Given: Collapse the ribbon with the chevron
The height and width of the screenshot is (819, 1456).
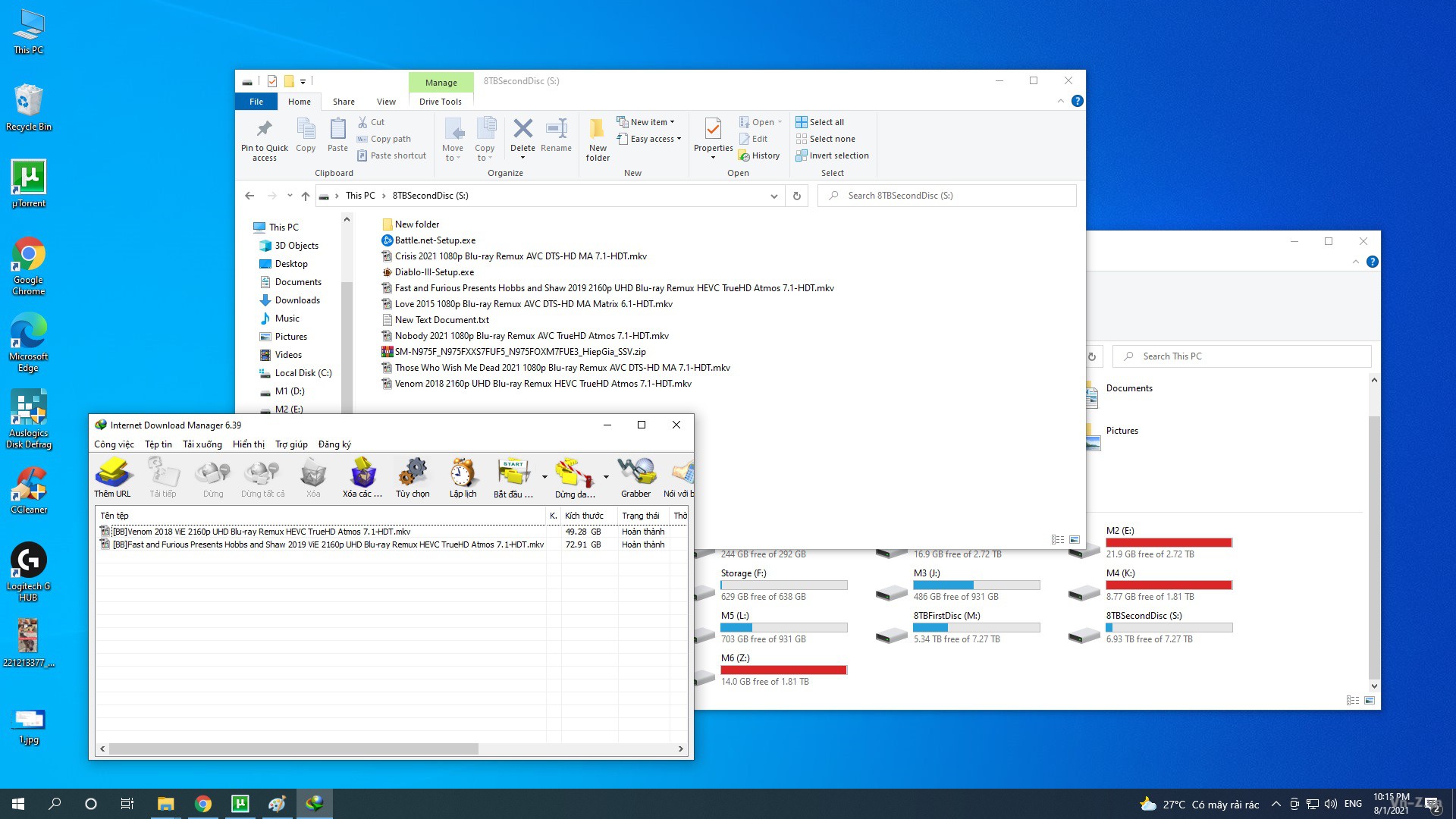Looking at the screenshot, I should pos(1060,101).
